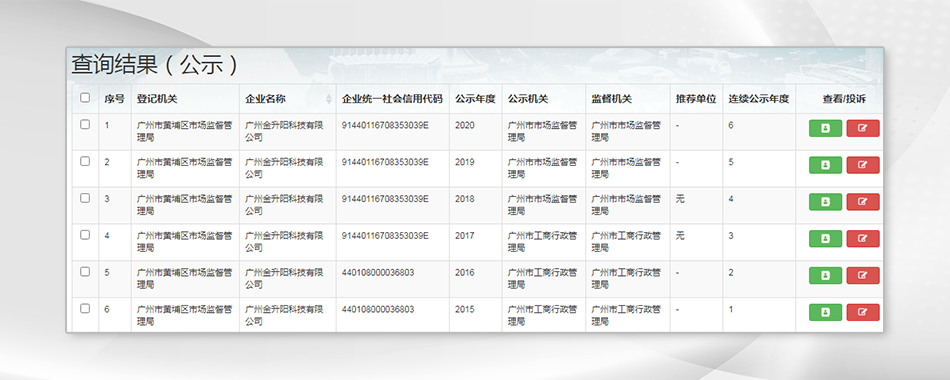This screenshot has width=950, height=380.
Task: Open red complaint button for year 2015
Action: [x=863, y=312]
